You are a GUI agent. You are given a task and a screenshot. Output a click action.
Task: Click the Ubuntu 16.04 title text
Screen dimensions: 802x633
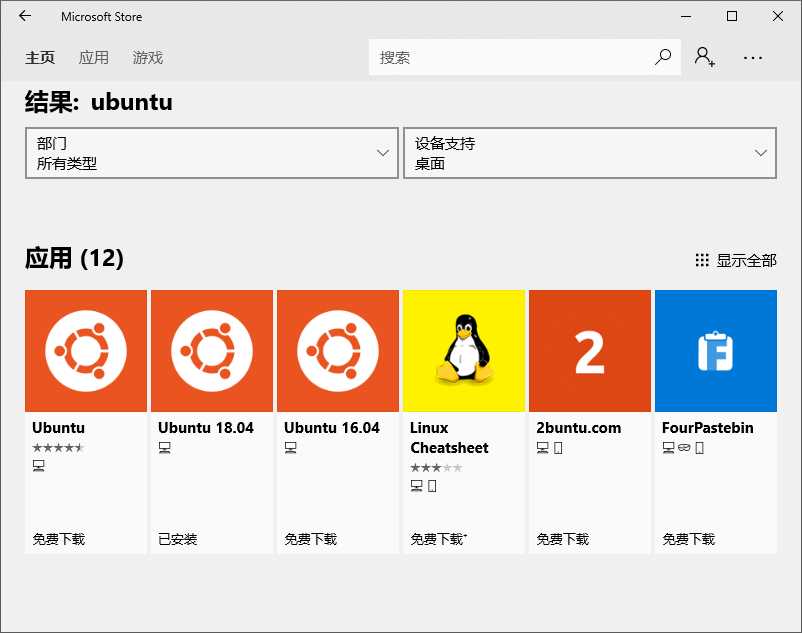[332, 427]
